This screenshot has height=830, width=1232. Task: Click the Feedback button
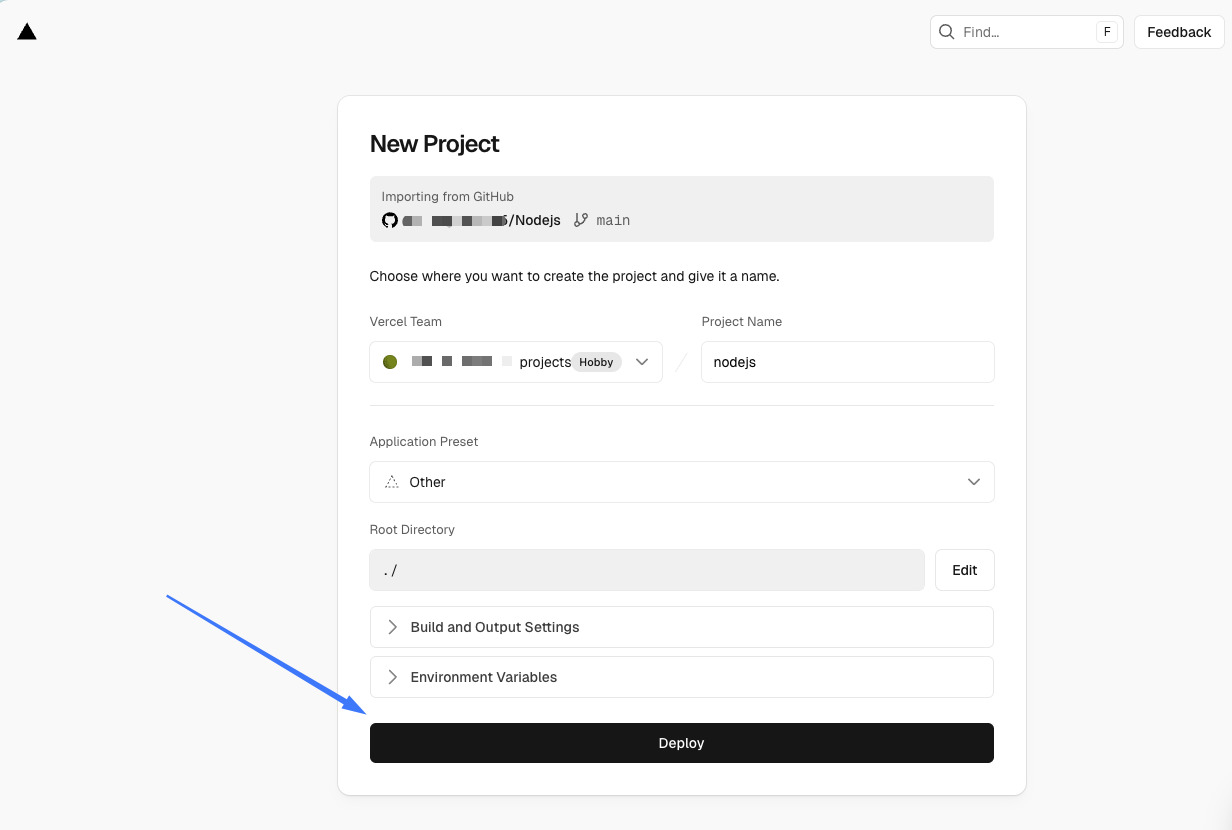[1178, 32]
